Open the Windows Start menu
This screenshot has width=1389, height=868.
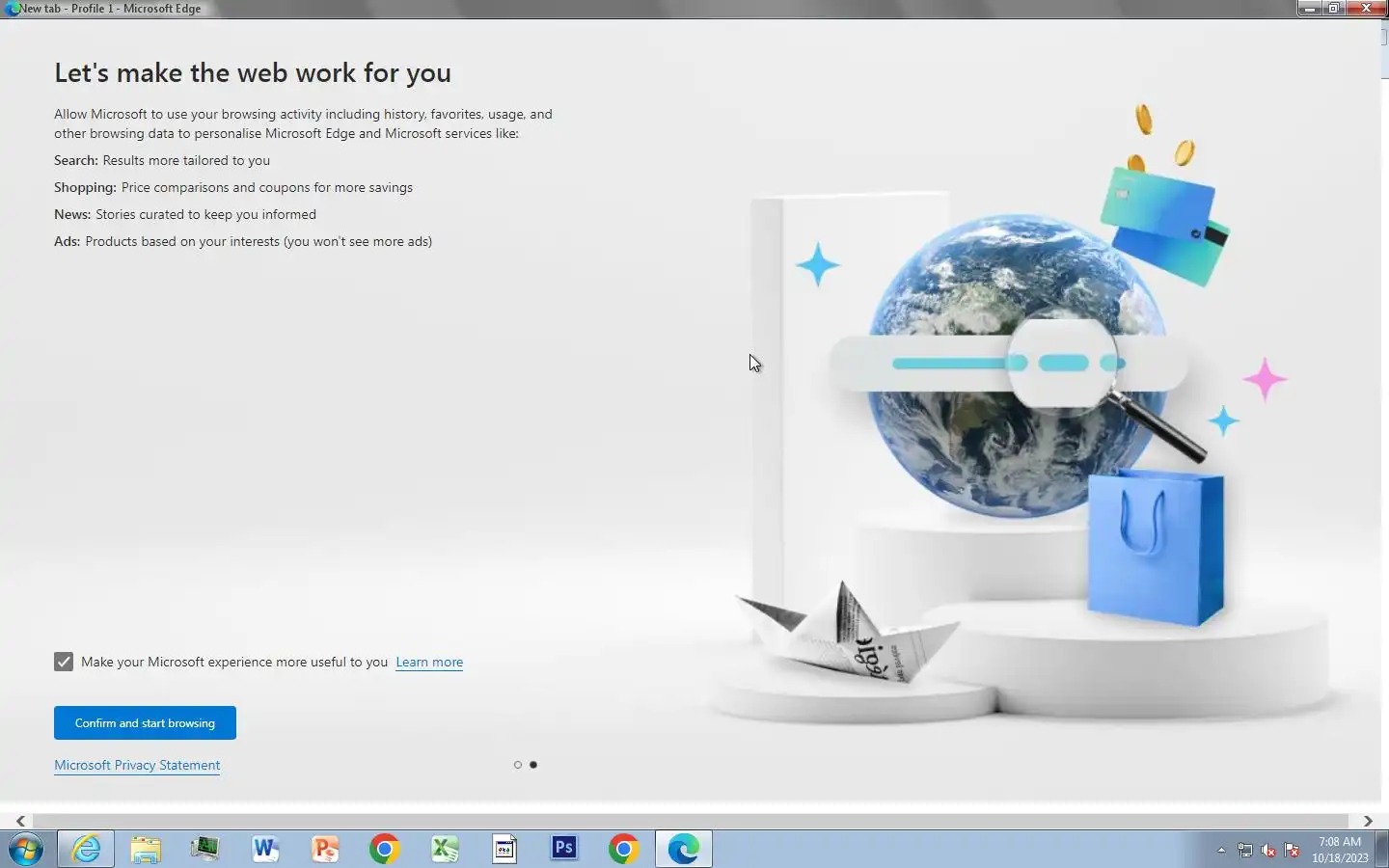click(26, 850)
